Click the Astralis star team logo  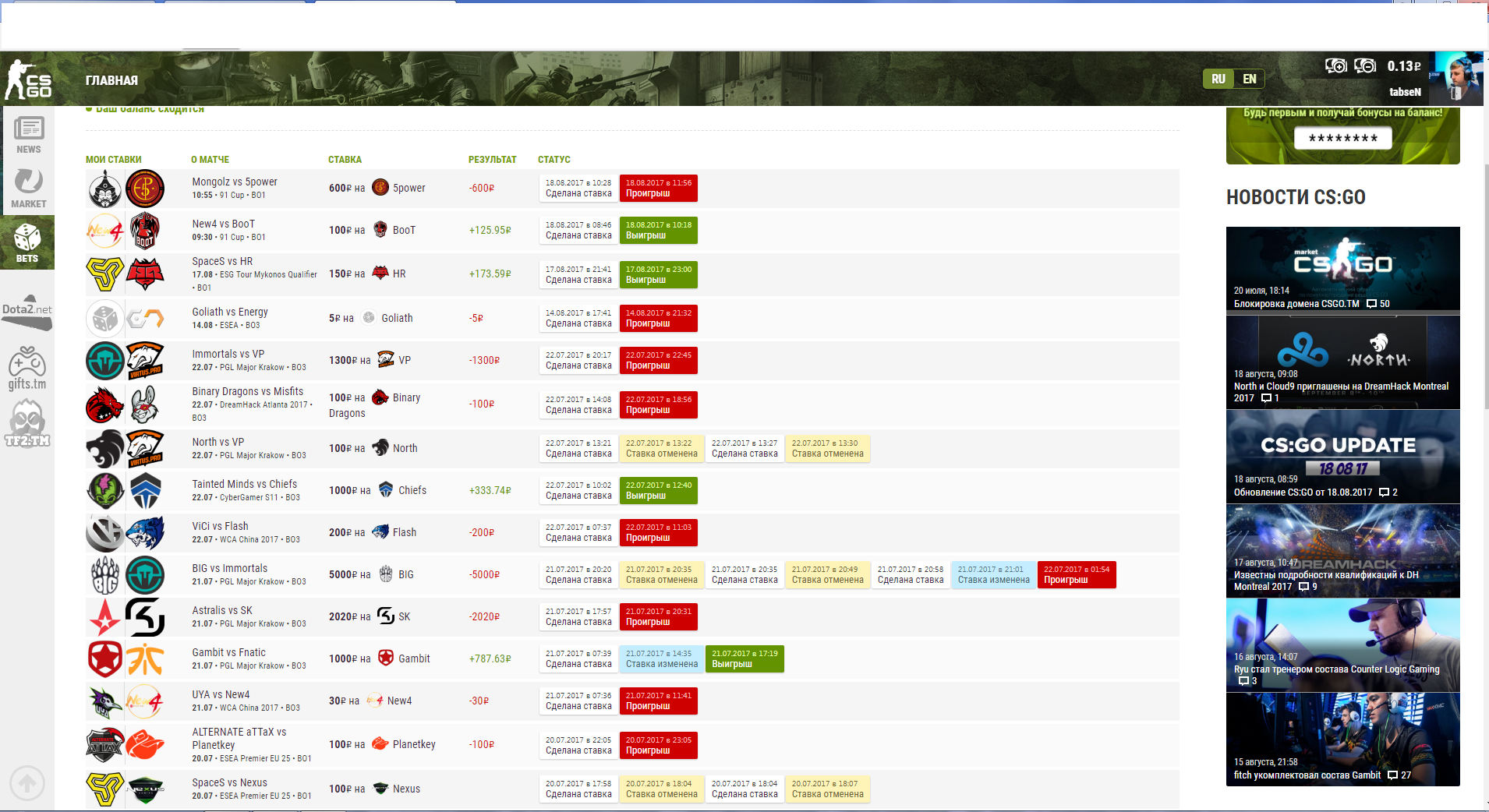pos(105,617)
